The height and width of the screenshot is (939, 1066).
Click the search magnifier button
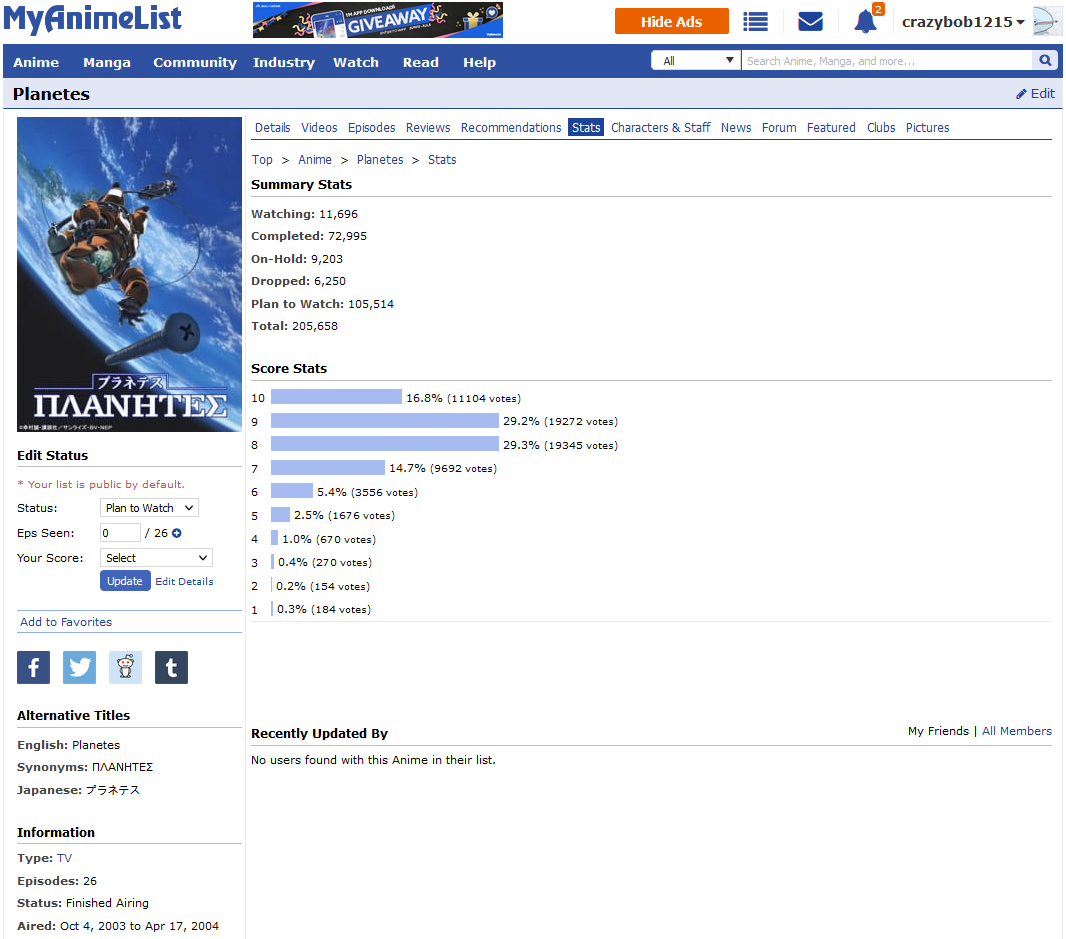[x=1045, y=61]
